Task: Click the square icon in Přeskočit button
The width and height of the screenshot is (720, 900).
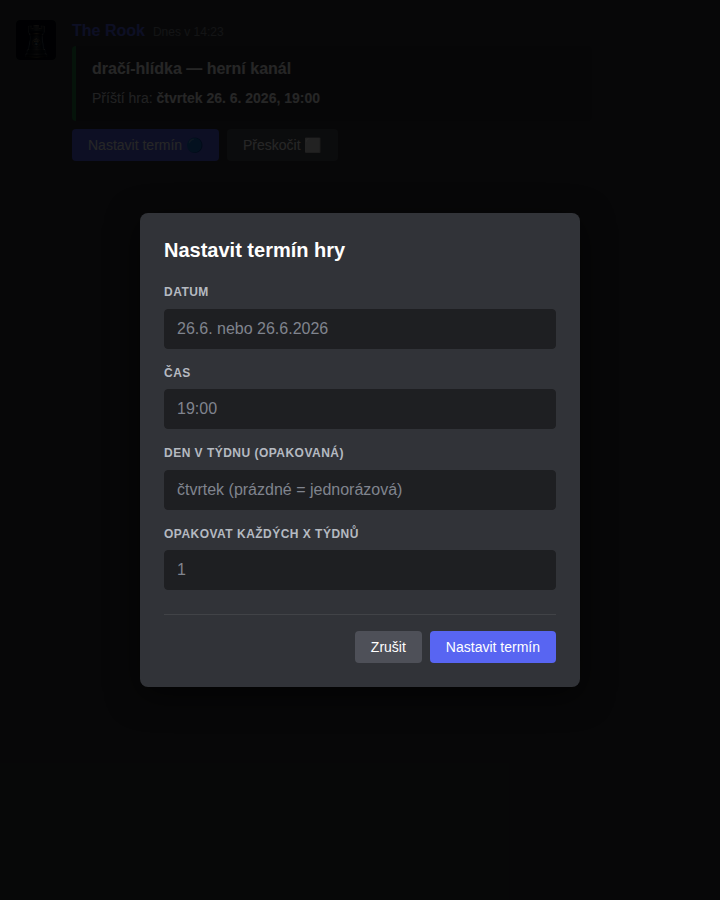Action: 313,145
